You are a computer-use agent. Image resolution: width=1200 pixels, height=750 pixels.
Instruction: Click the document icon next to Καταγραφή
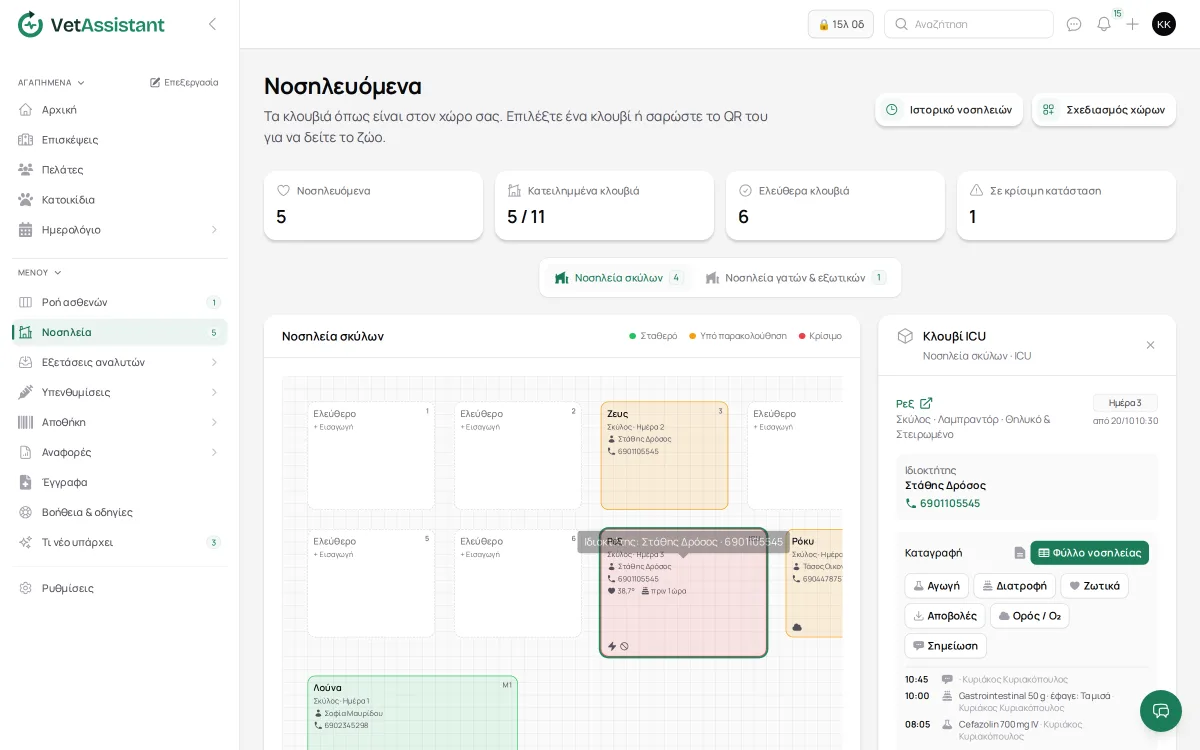1019,553
